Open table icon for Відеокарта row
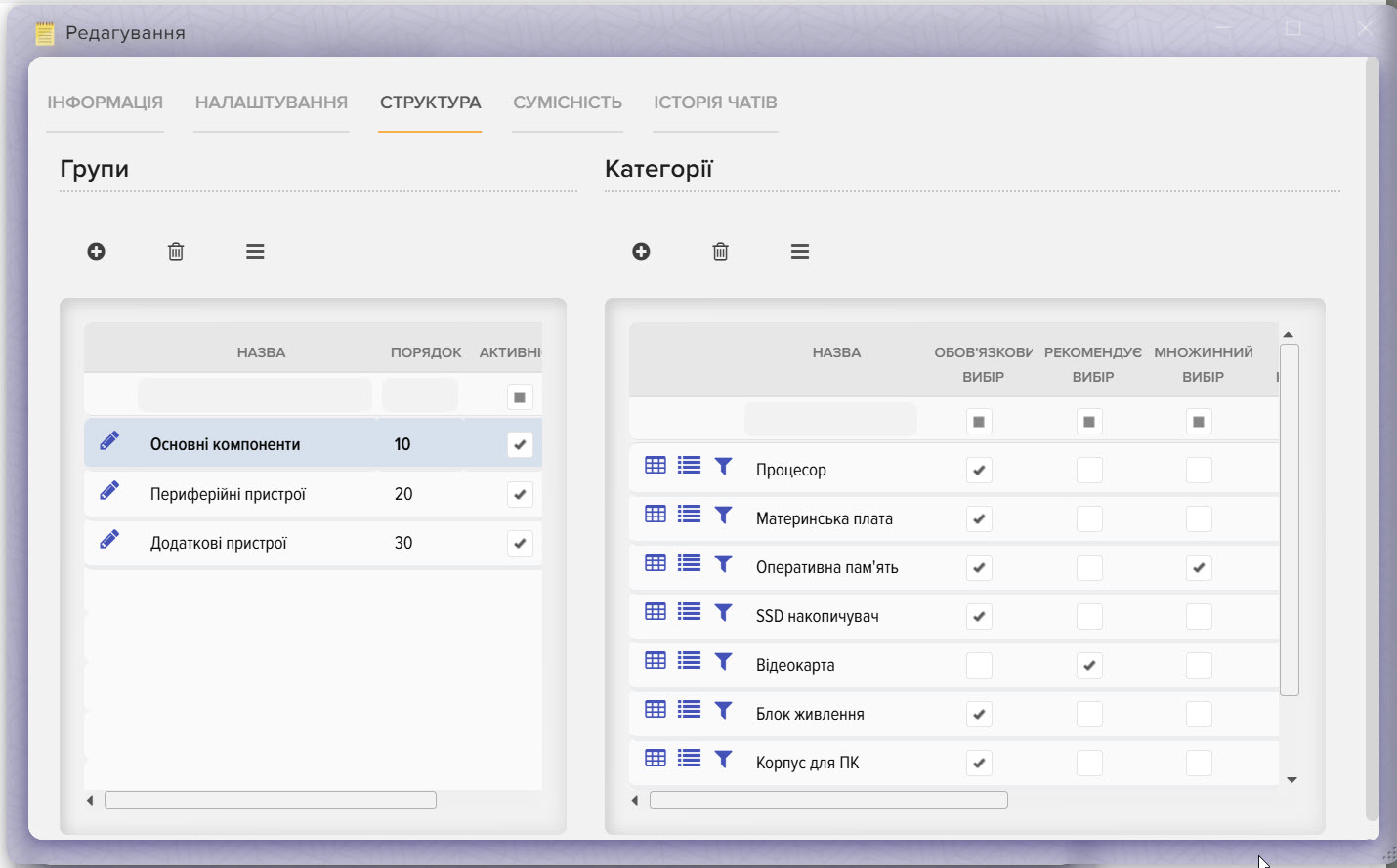This screenshot has width=1397, height=868. (x=656, y=661)
